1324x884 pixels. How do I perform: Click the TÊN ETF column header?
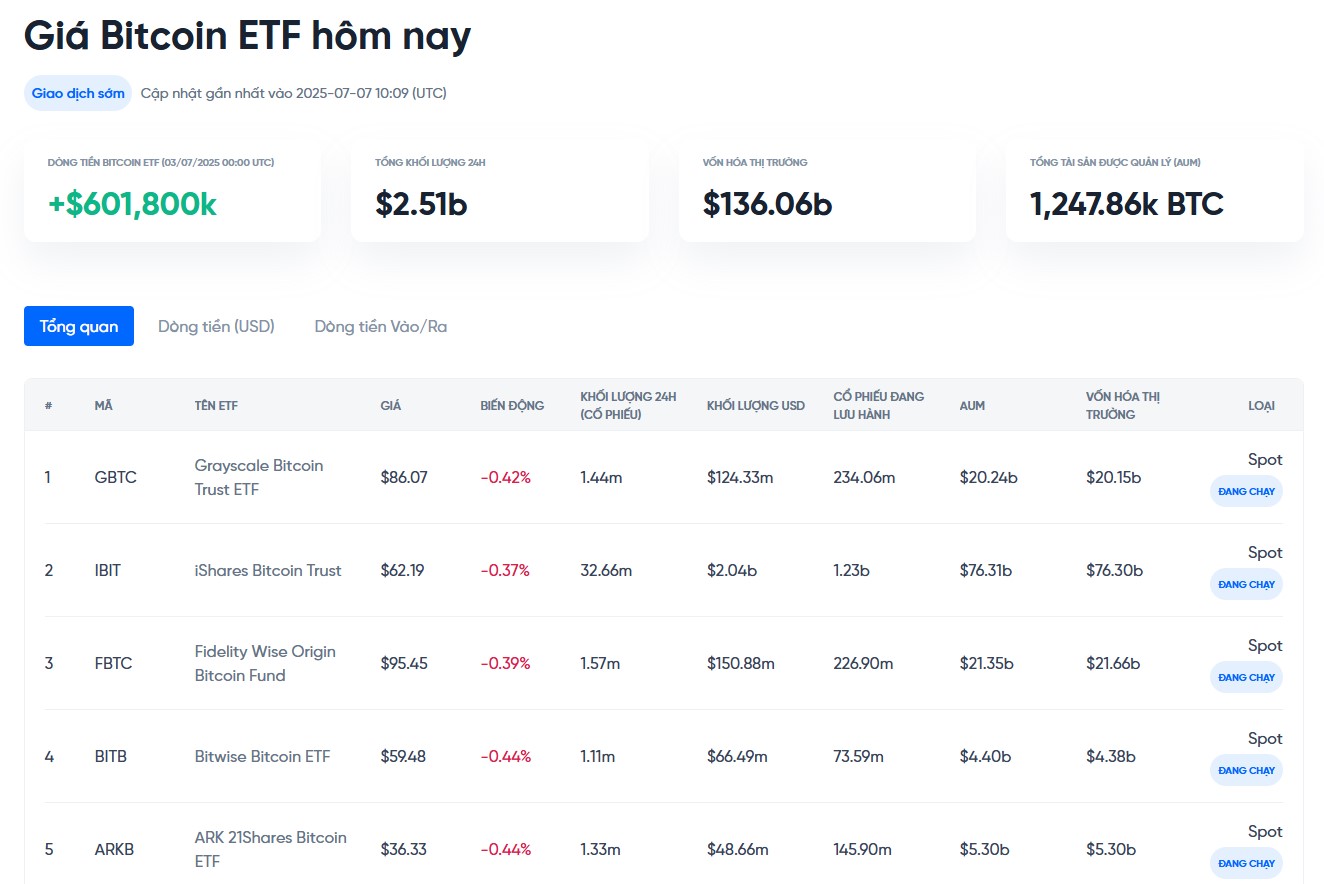(216, 406)
